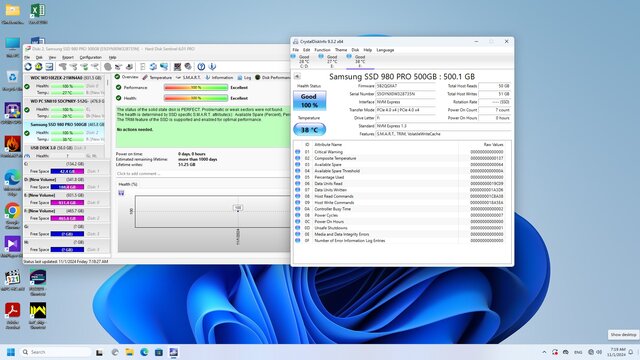
Task: Open the This PC desktop icon
Action: point(12,47)
